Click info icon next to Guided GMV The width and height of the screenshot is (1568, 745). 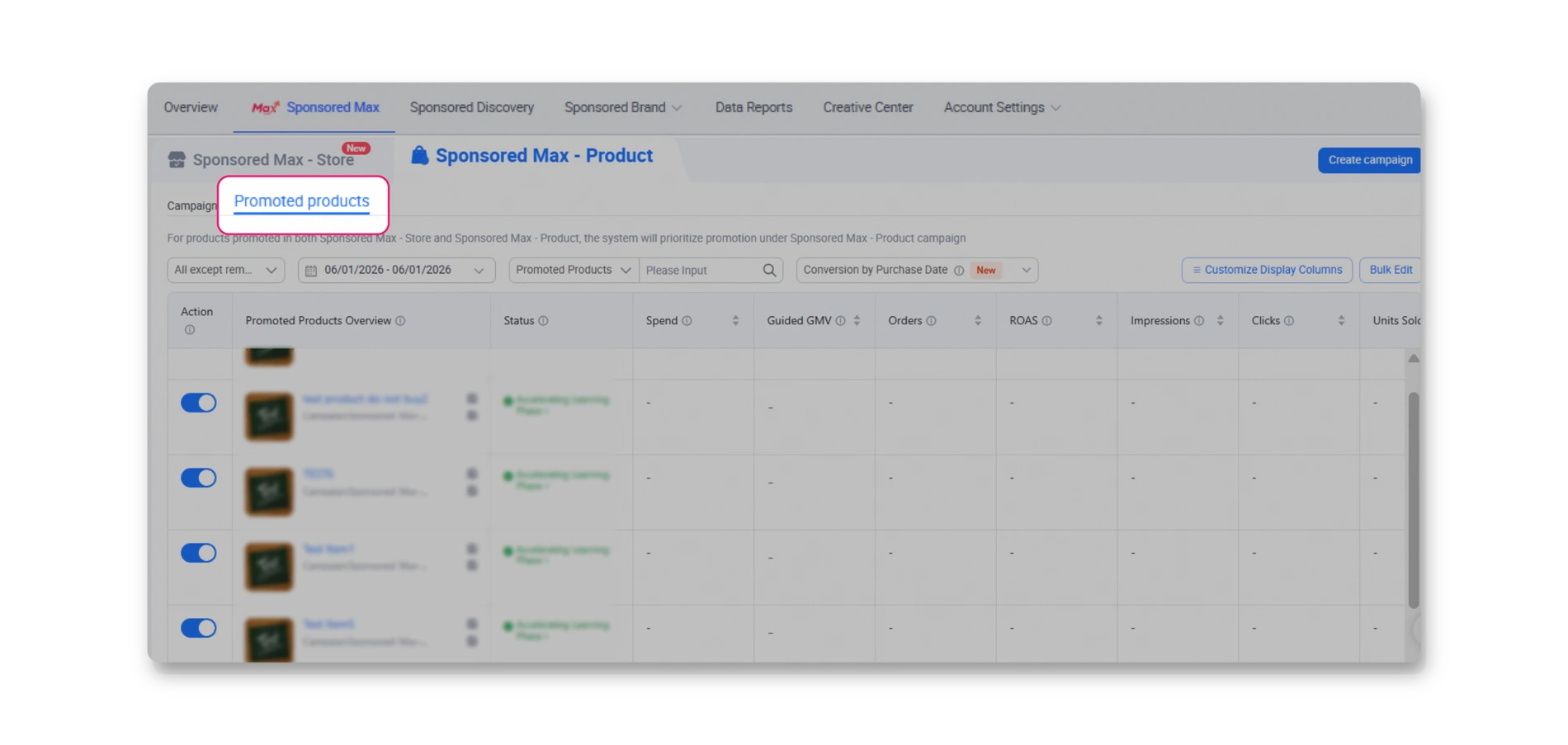pyautogui.click(x=840, y=321)
